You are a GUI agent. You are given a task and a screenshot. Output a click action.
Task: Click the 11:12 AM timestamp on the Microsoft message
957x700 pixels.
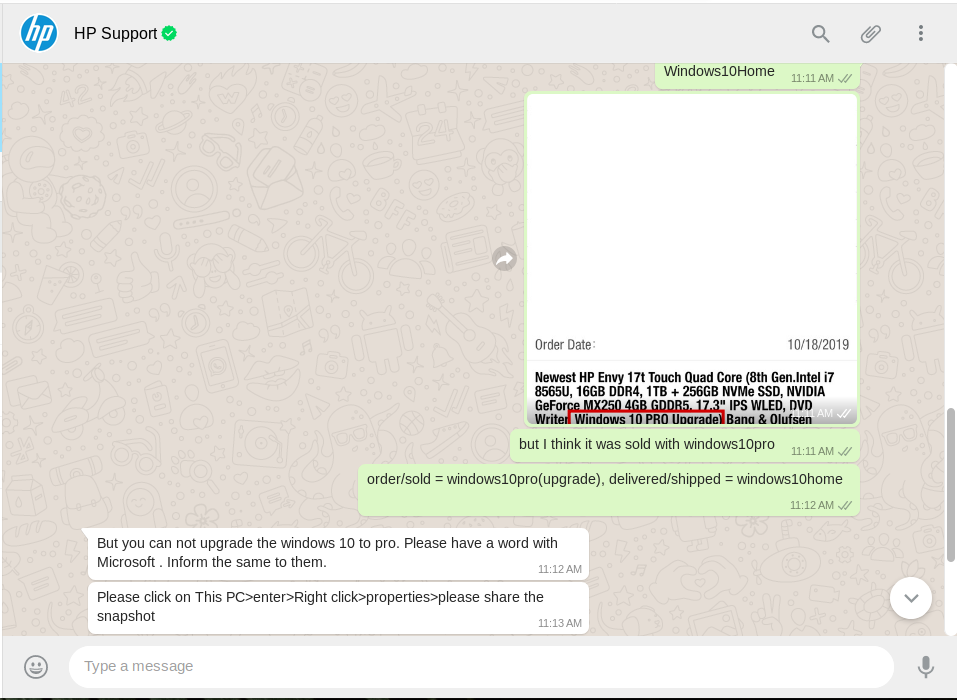point(560,569)
